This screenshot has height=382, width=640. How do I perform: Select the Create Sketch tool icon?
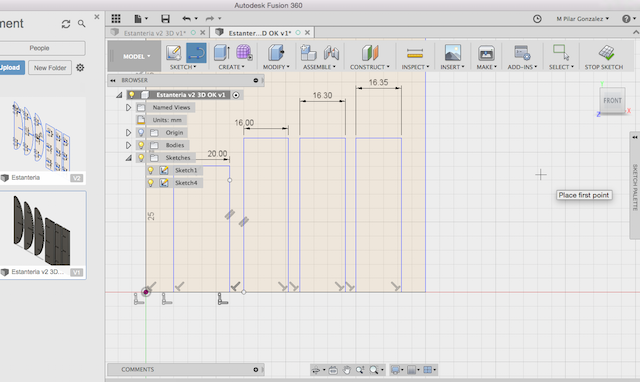pos(174,53)
